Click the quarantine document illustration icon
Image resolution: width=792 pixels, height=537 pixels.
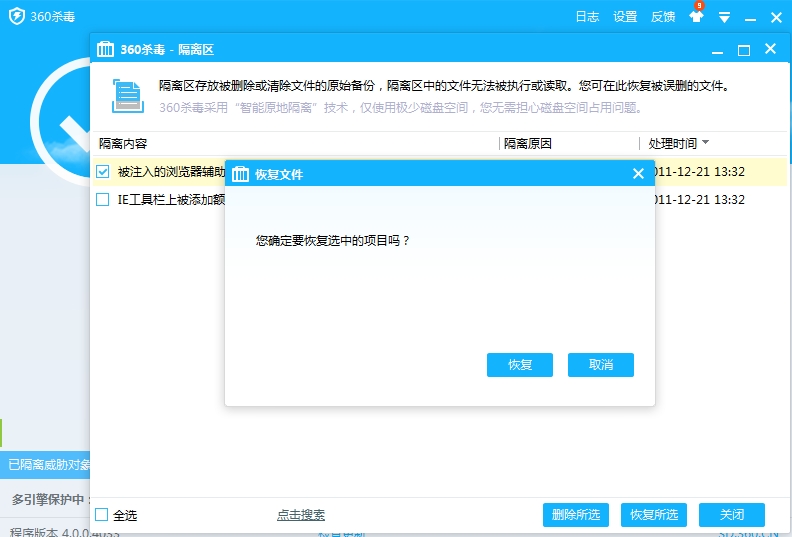click(x=128, y=96)
